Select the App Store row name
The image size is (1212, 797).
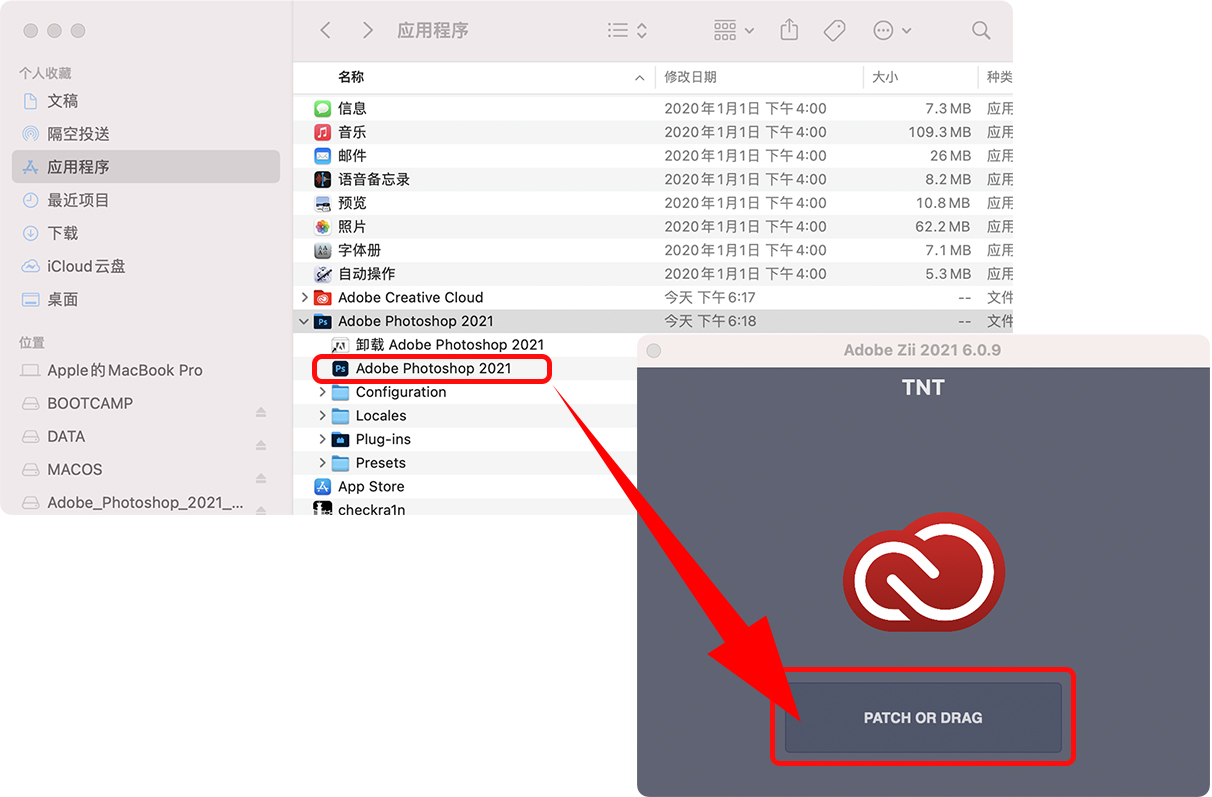point(371,487)
